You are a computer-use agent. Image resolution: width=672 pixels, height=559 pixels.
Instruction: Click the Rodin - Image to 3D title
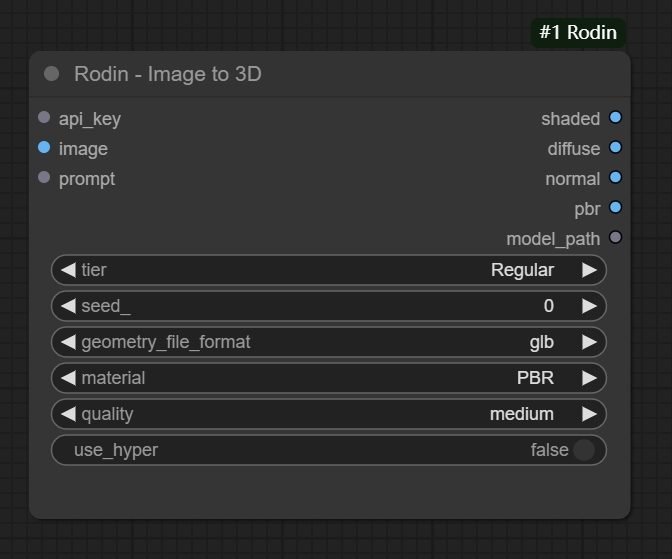(x=168, y=74)
